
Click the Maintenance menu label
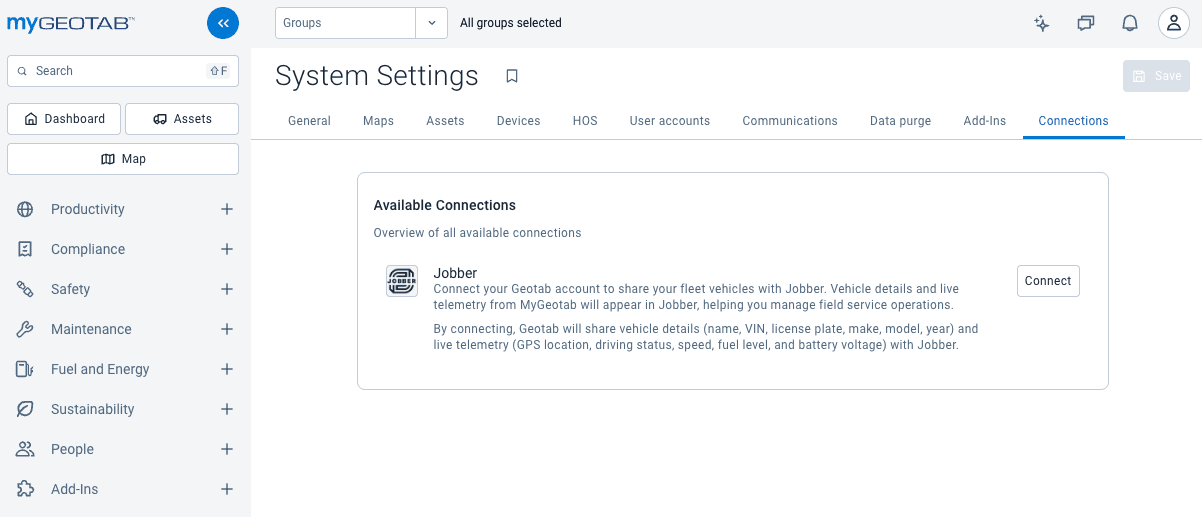click(x=91, y=329)
